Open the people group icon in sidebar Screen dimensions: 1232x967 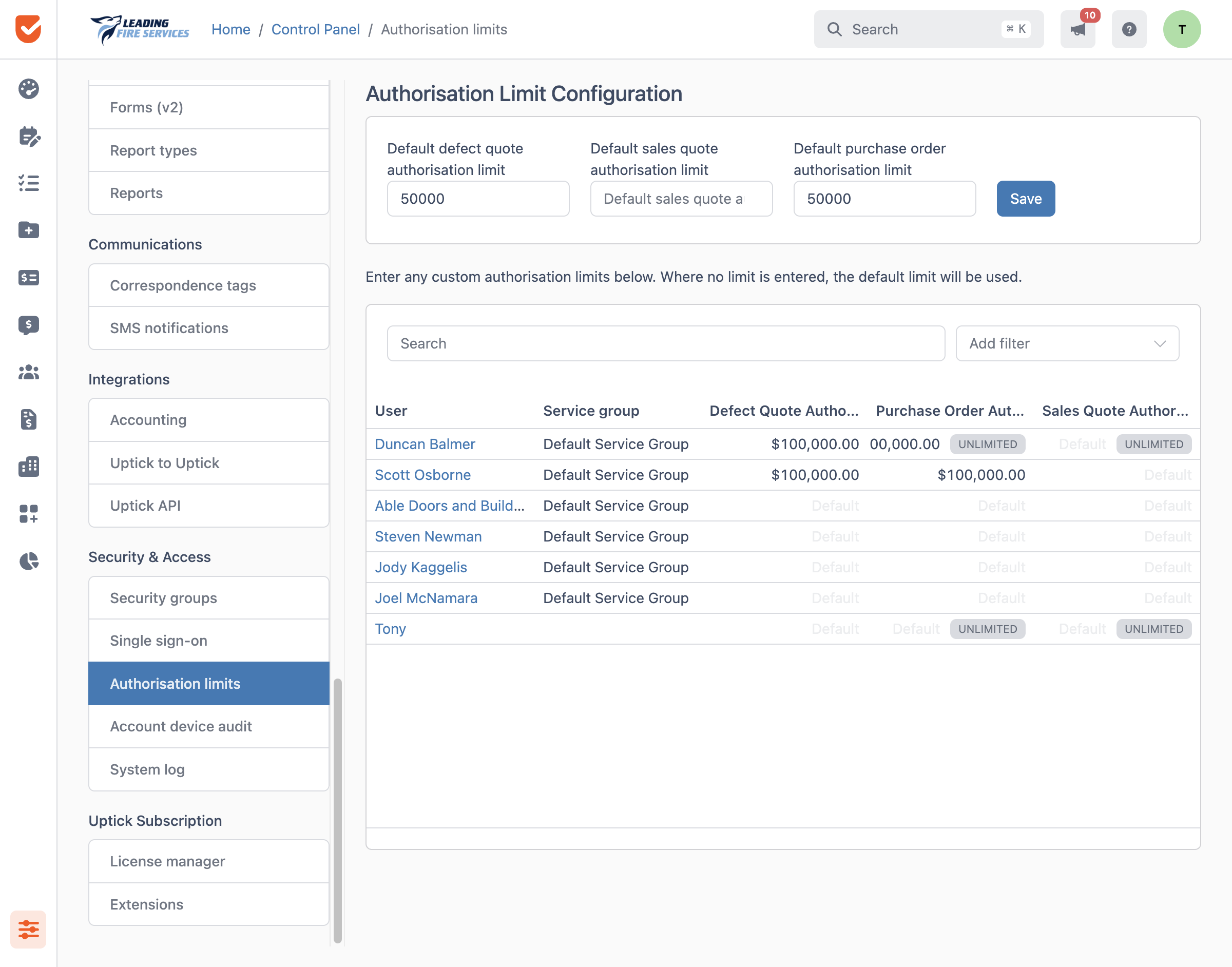coord(28,372)
